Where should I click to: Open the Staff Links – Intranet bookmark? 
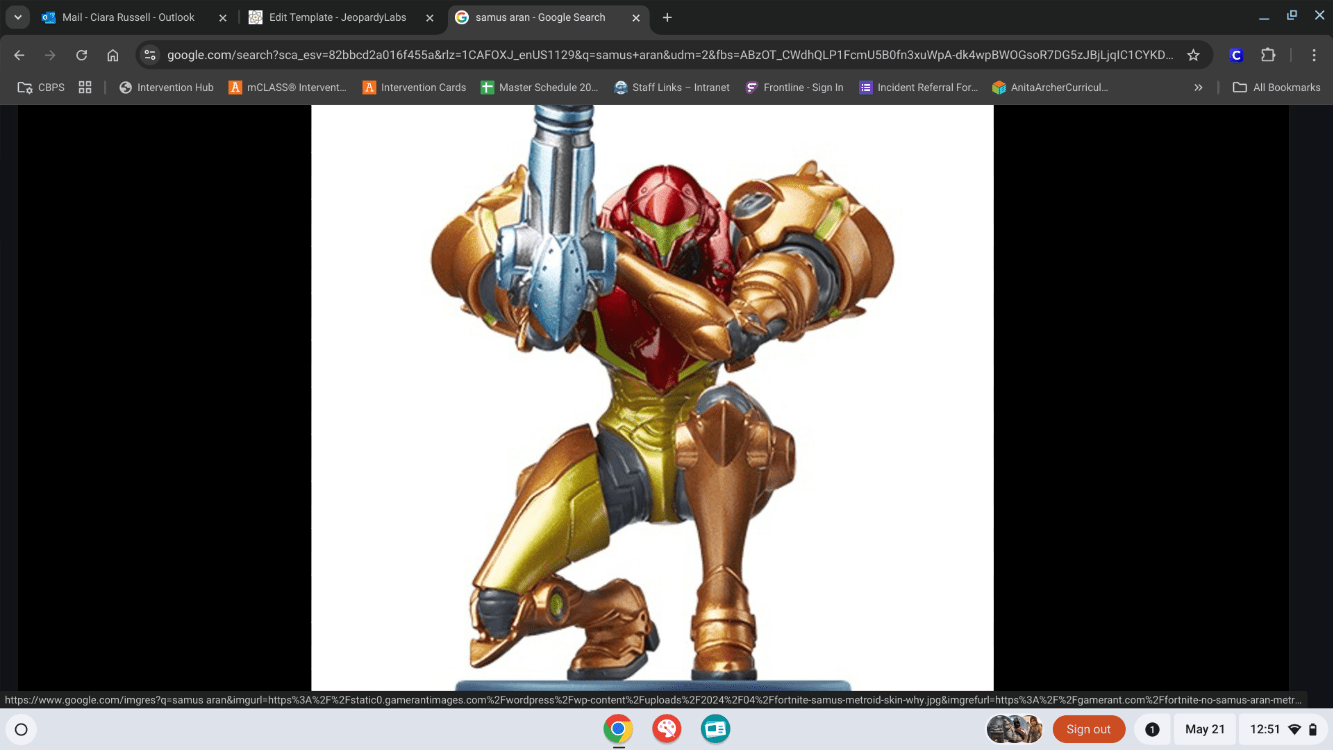(x=672, y=87)
